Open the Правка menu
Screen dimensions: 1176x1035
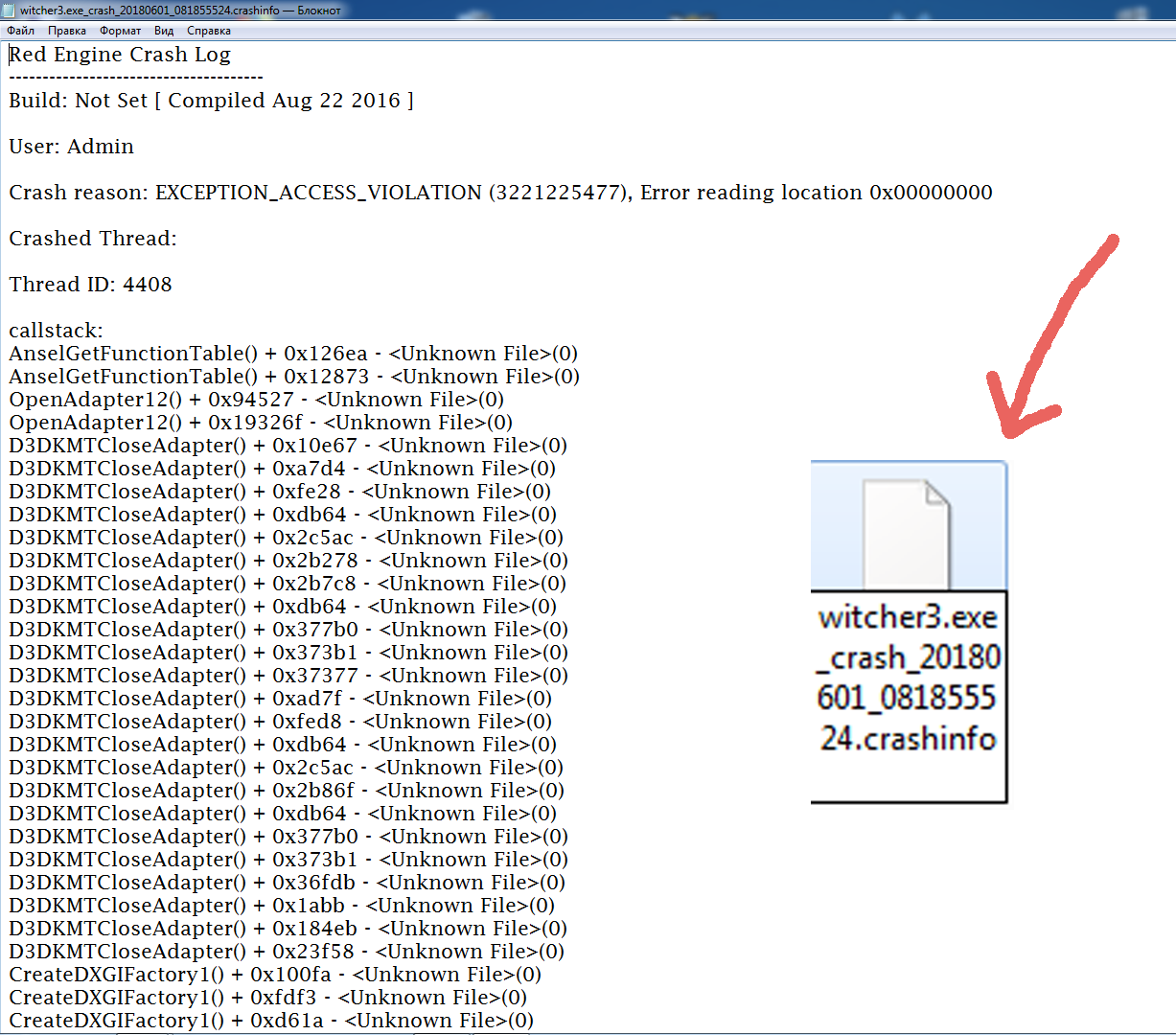(67, 31)
